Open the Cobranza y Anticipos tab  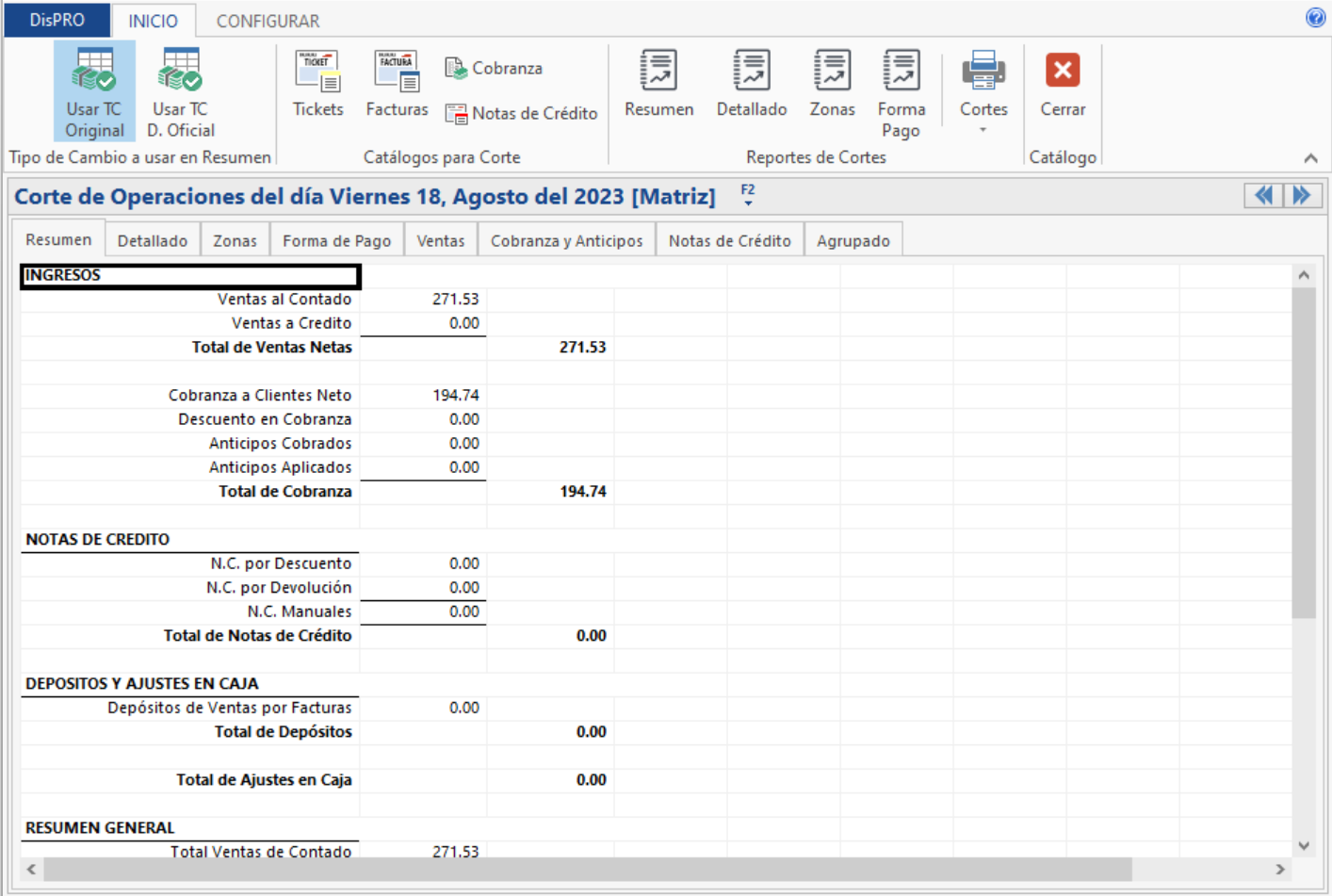(566, 240)
